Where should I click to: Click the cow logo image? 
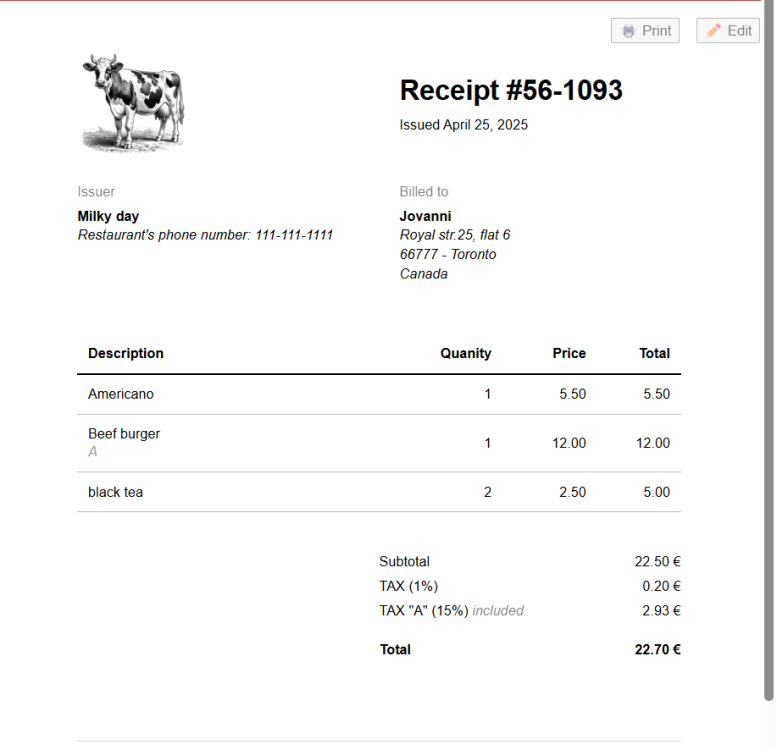pos(133,102)
